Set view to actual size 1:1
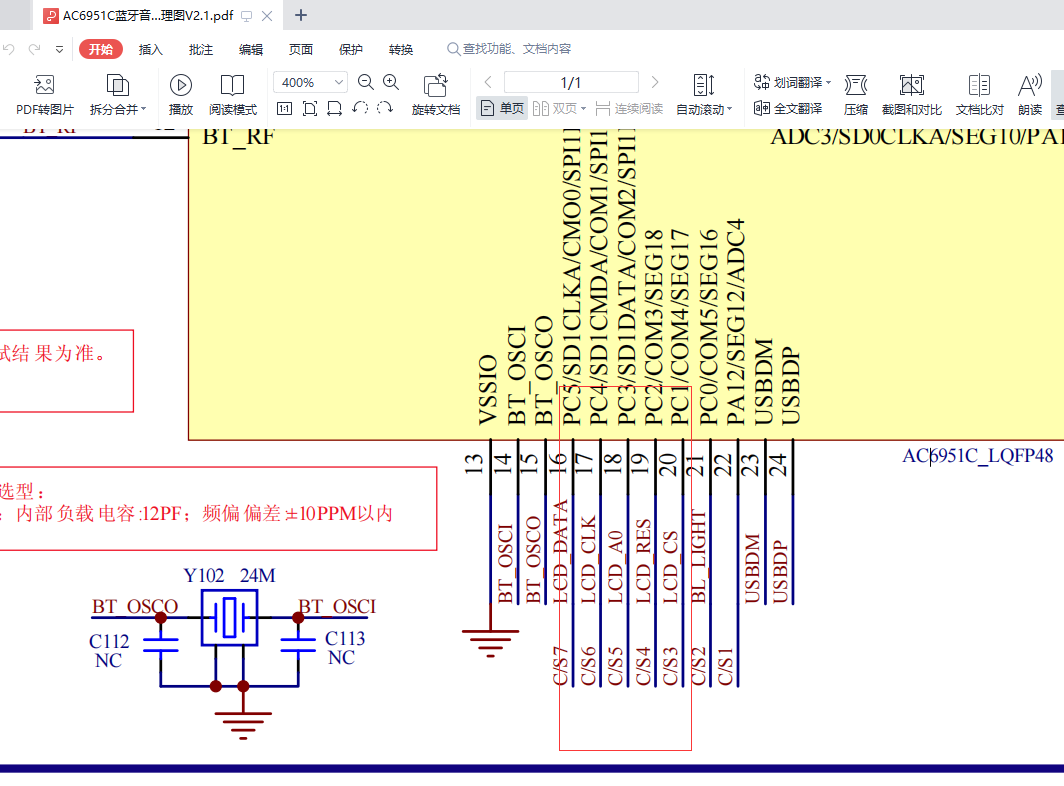The height and width of the screenshot is (786, 1064). tap(284, 109)
